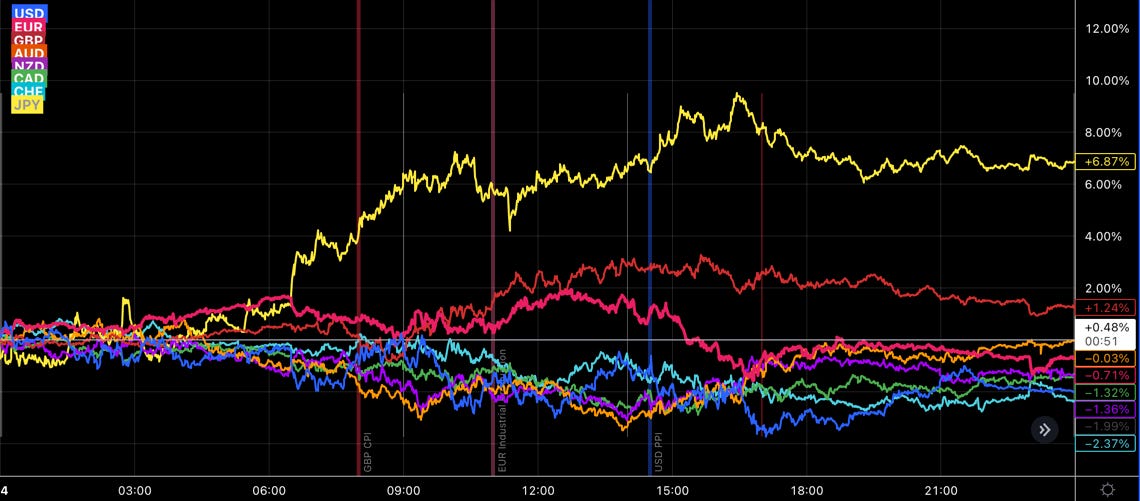This screenshot has height=501, width=1140.
Task: Click the 15:00 time axis label
Action: pos(673,490)
